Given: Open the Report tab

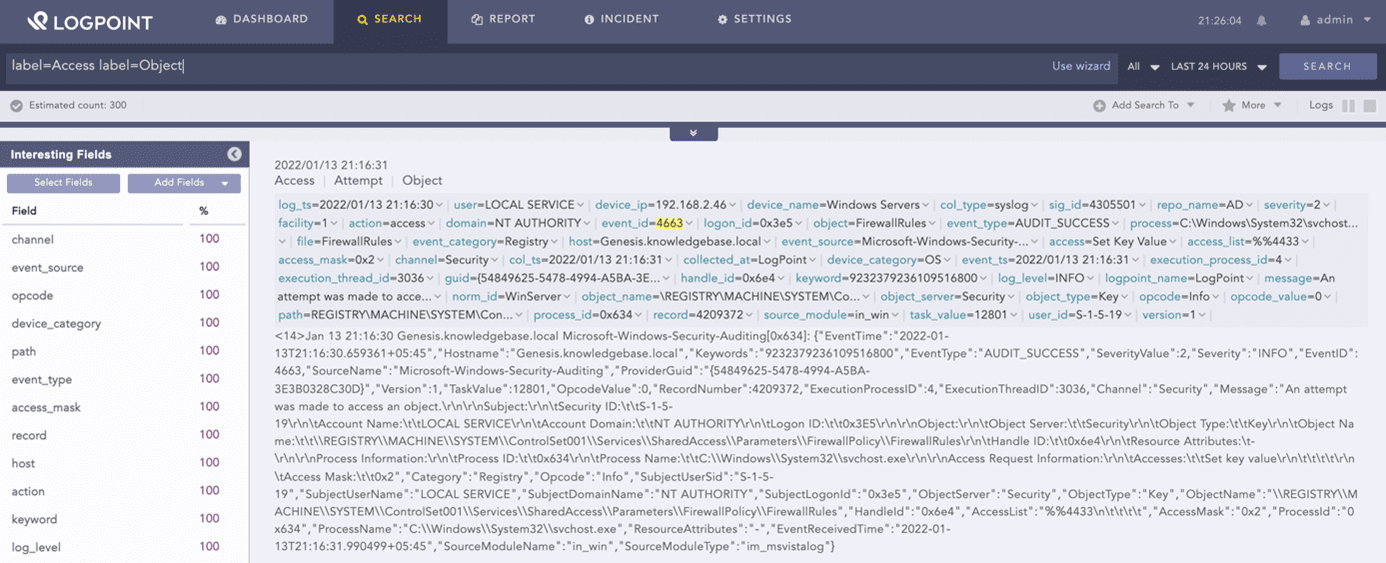Looking at the screenshot, I should [x=503, y=19].
